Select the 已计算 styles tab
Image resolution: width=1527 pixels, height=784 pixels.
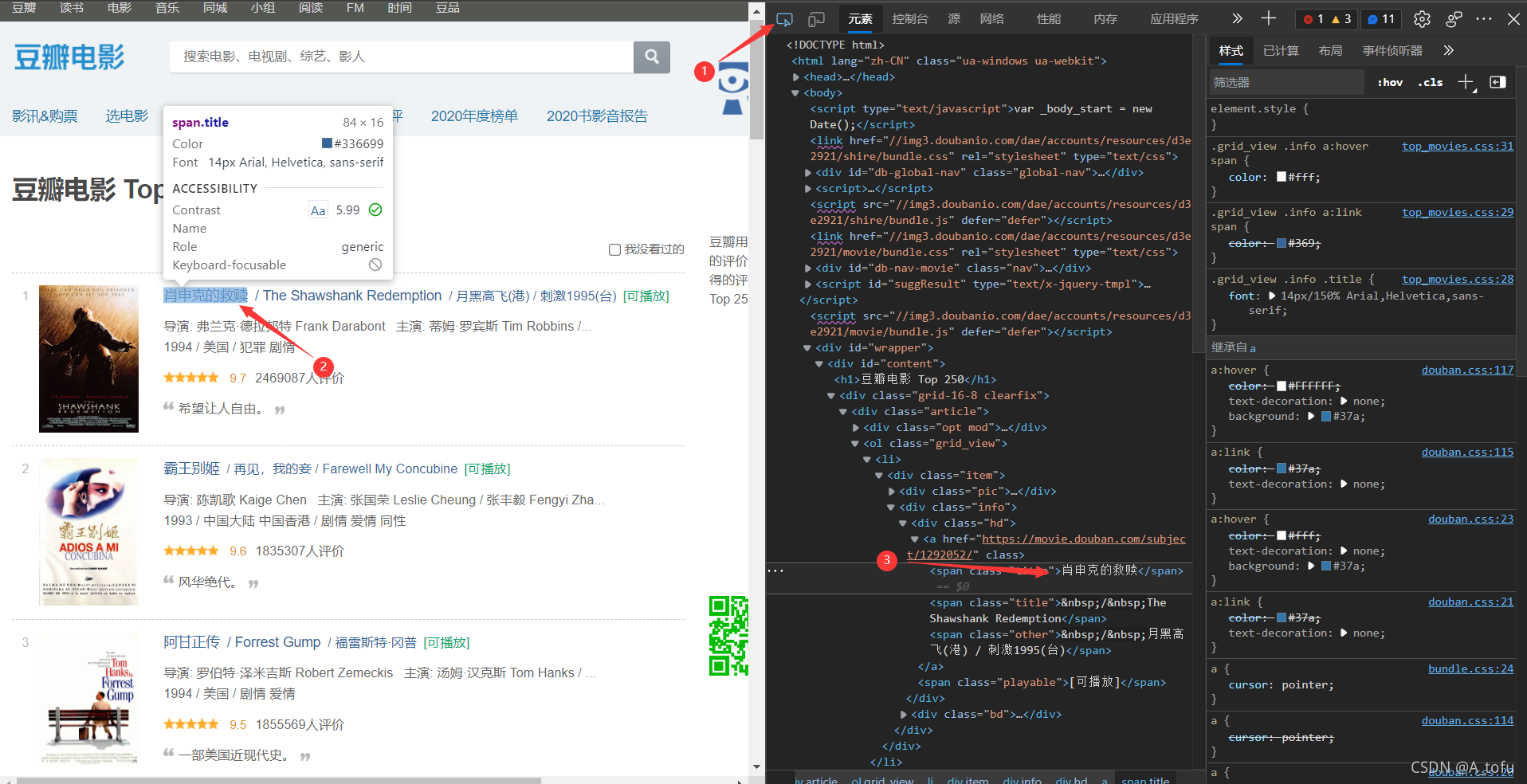pyautogui.click(x=1281, y=50)
